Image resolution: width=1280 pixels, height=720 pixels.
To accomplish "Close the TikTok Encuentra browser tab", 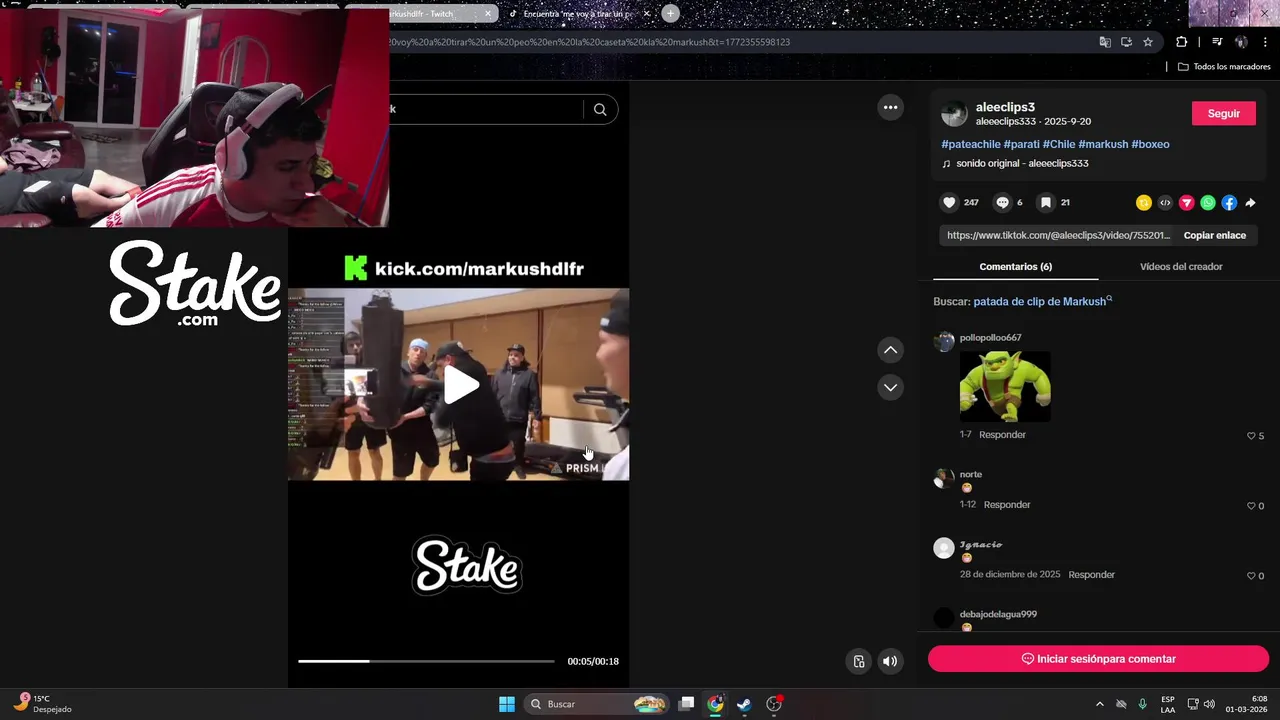I will pos(646,14).
